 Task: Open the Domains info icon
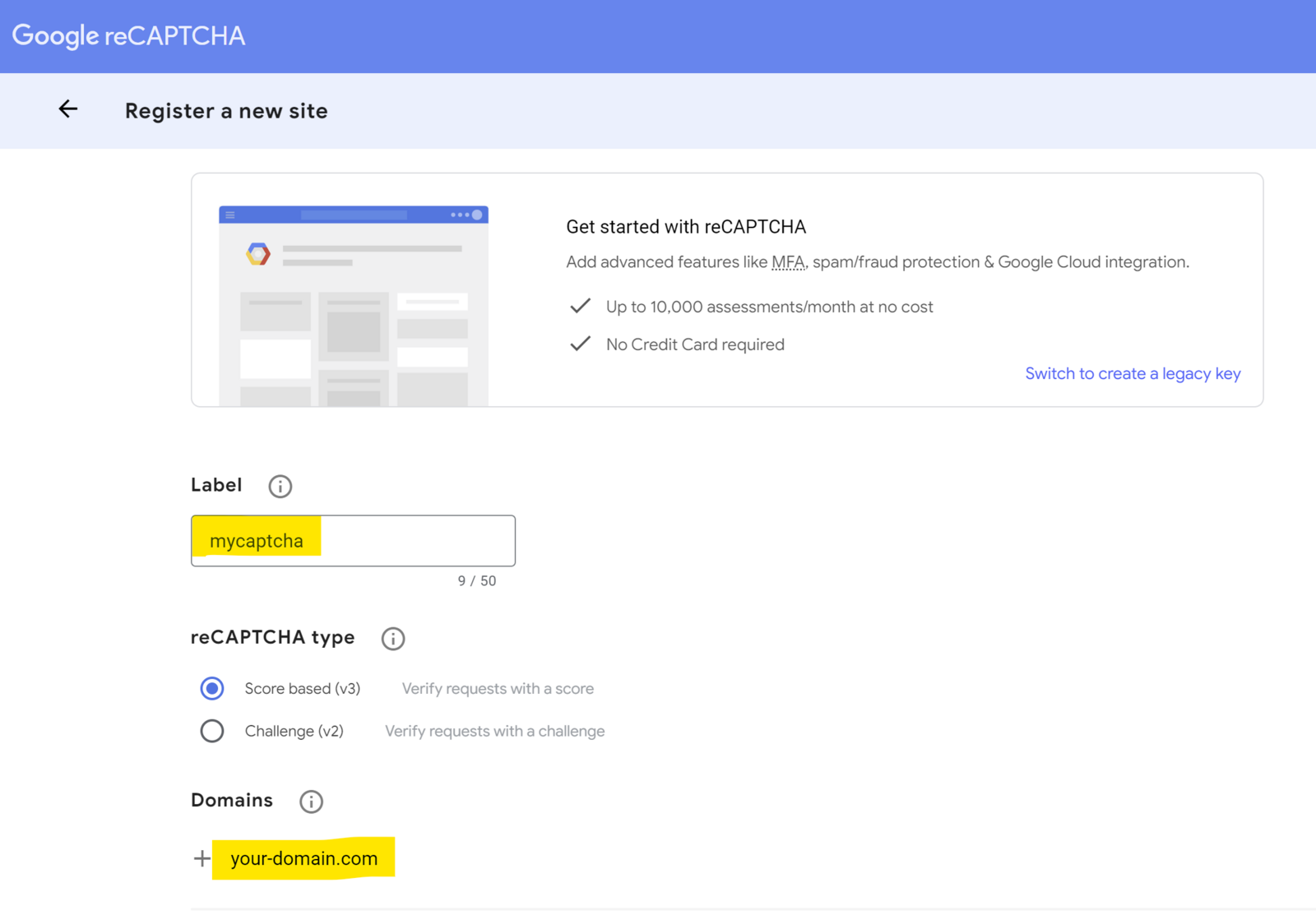pyautogui.click(x=311, y=802)
